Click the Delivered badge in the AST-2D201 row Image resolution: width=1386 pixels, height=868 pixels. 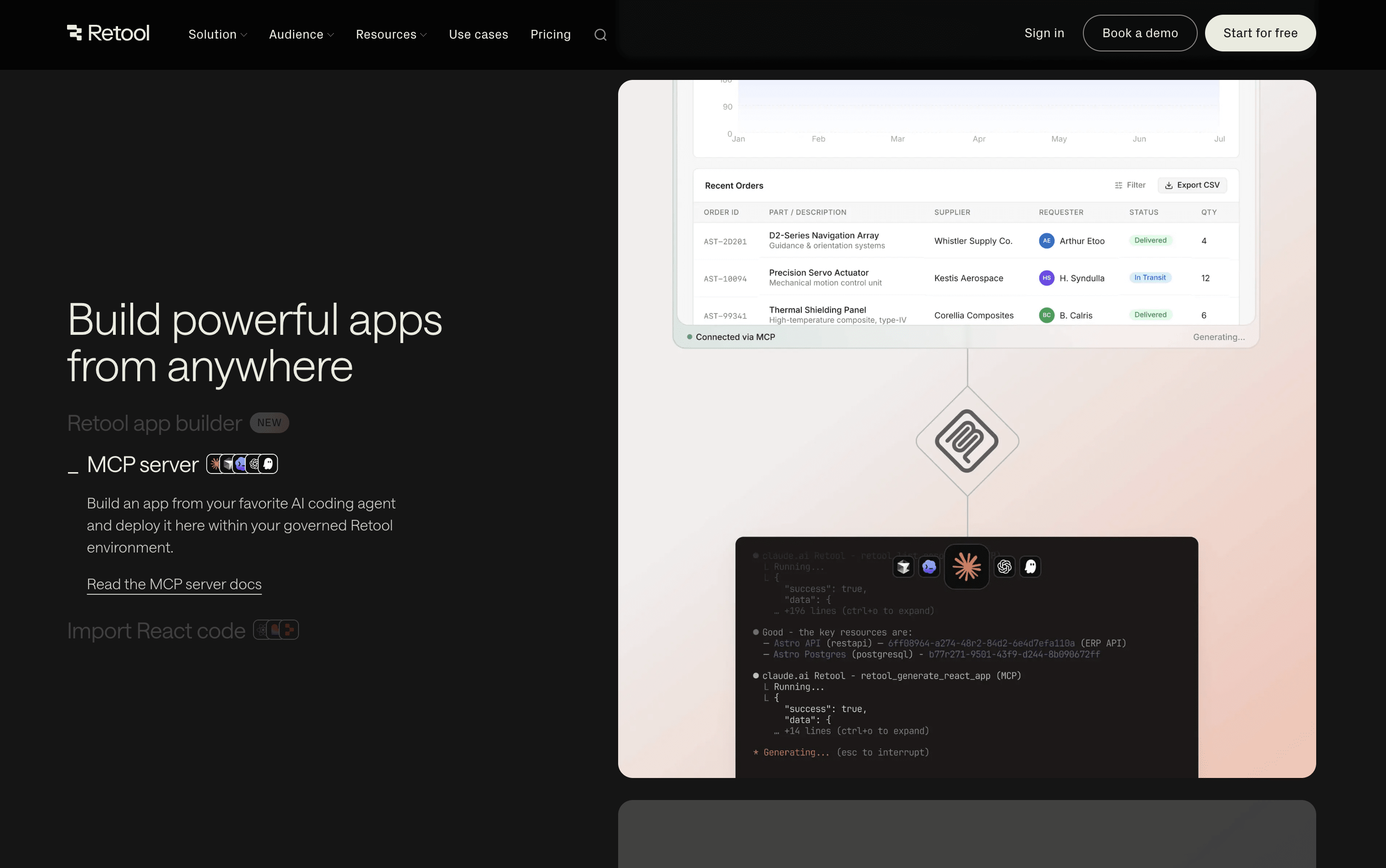pyautogui.click(x=1150, y=241)
